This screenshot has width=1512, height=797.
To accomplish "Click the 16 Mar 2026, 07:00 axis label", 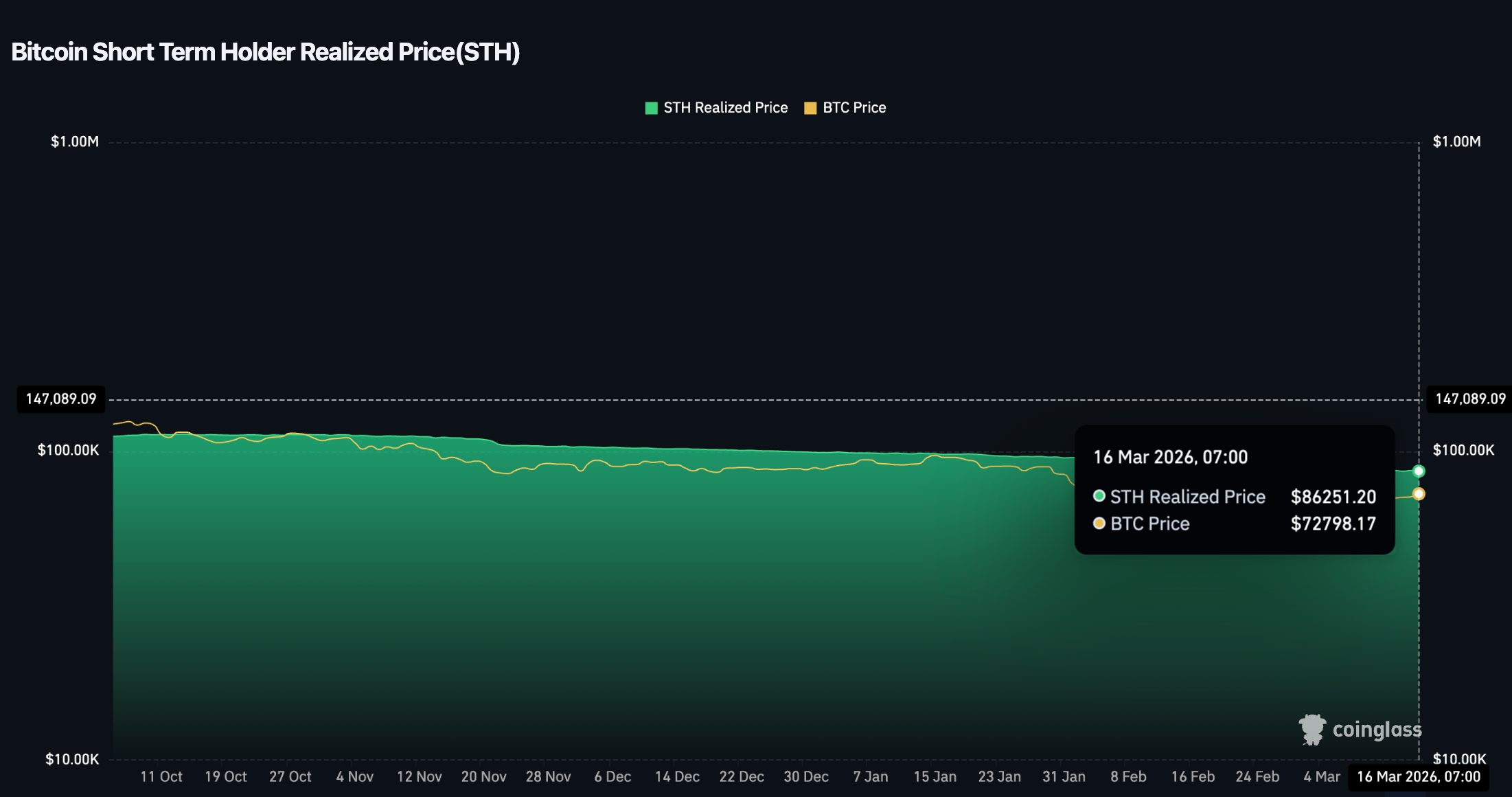I will (x=1419, y=776).
